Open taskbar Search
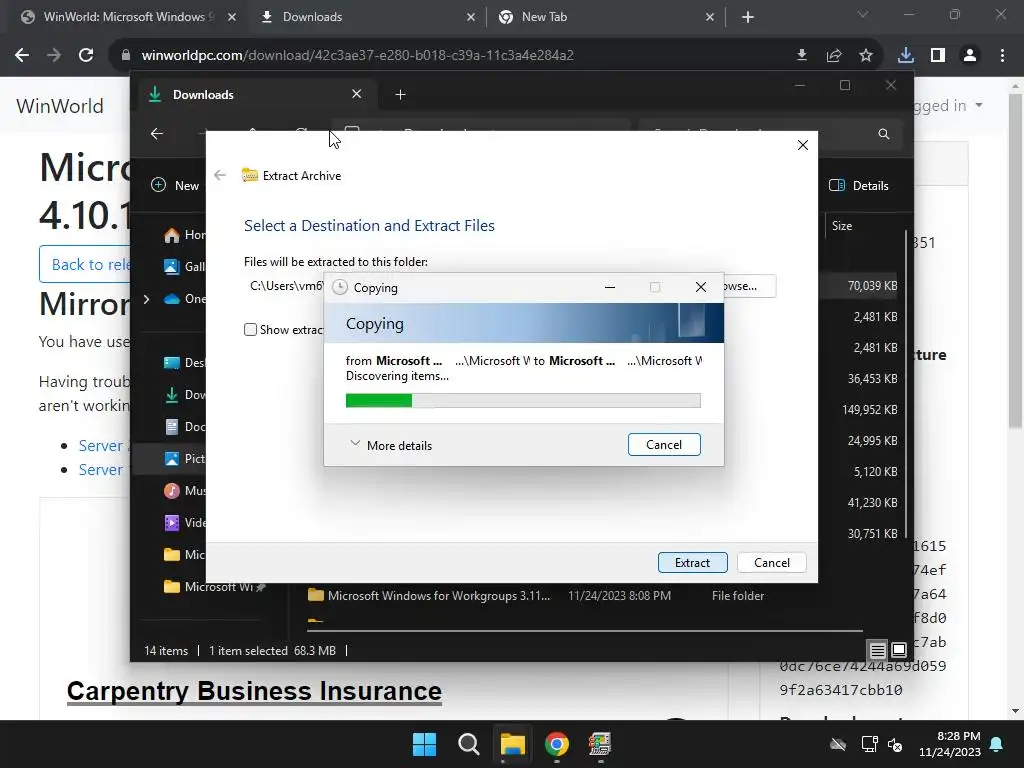Viewport: 1024px width, 768px height. 469,744
